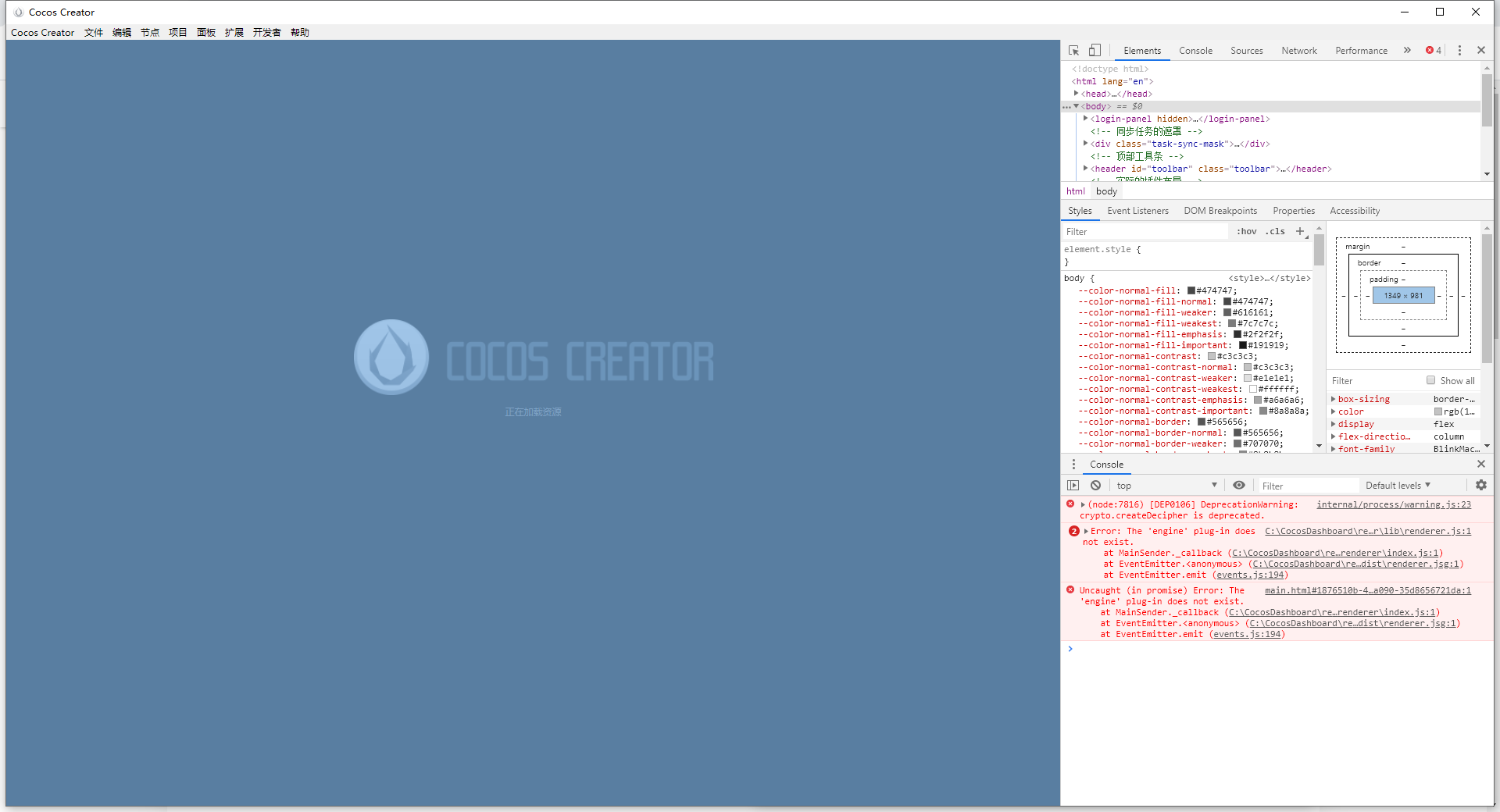1500x812 pixels.
Task: Open the 帮助 menu
Action: click(300, 32)
